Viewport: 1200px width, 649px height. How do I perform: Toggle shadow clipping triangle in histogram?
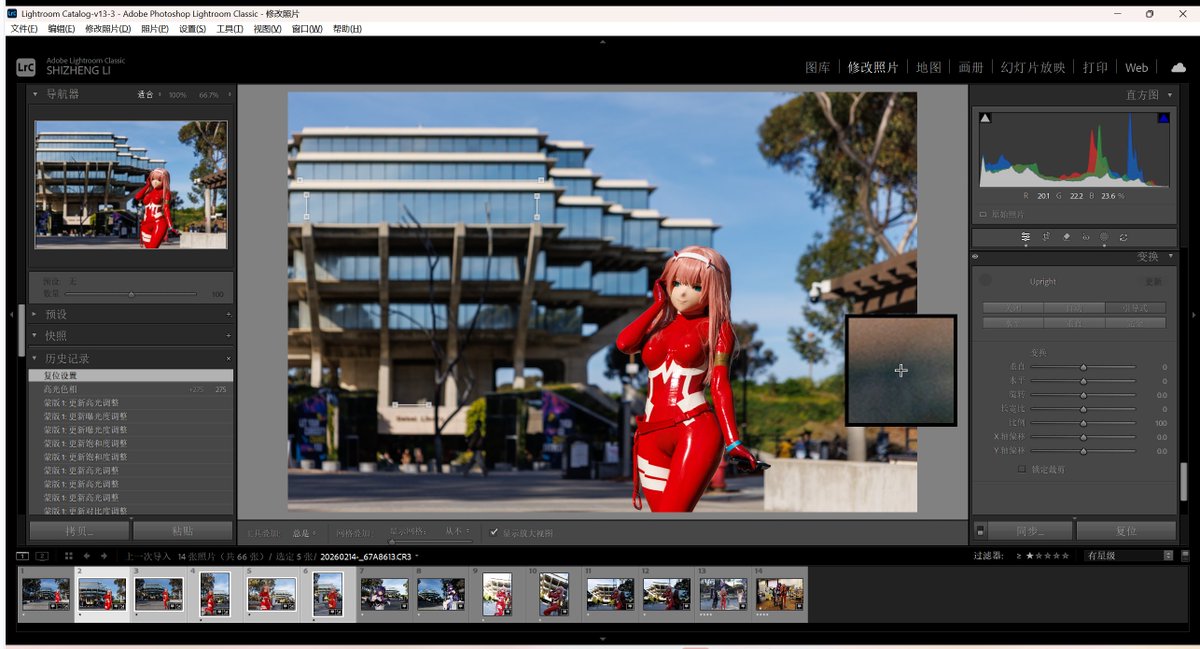click(x=985, y=118)
